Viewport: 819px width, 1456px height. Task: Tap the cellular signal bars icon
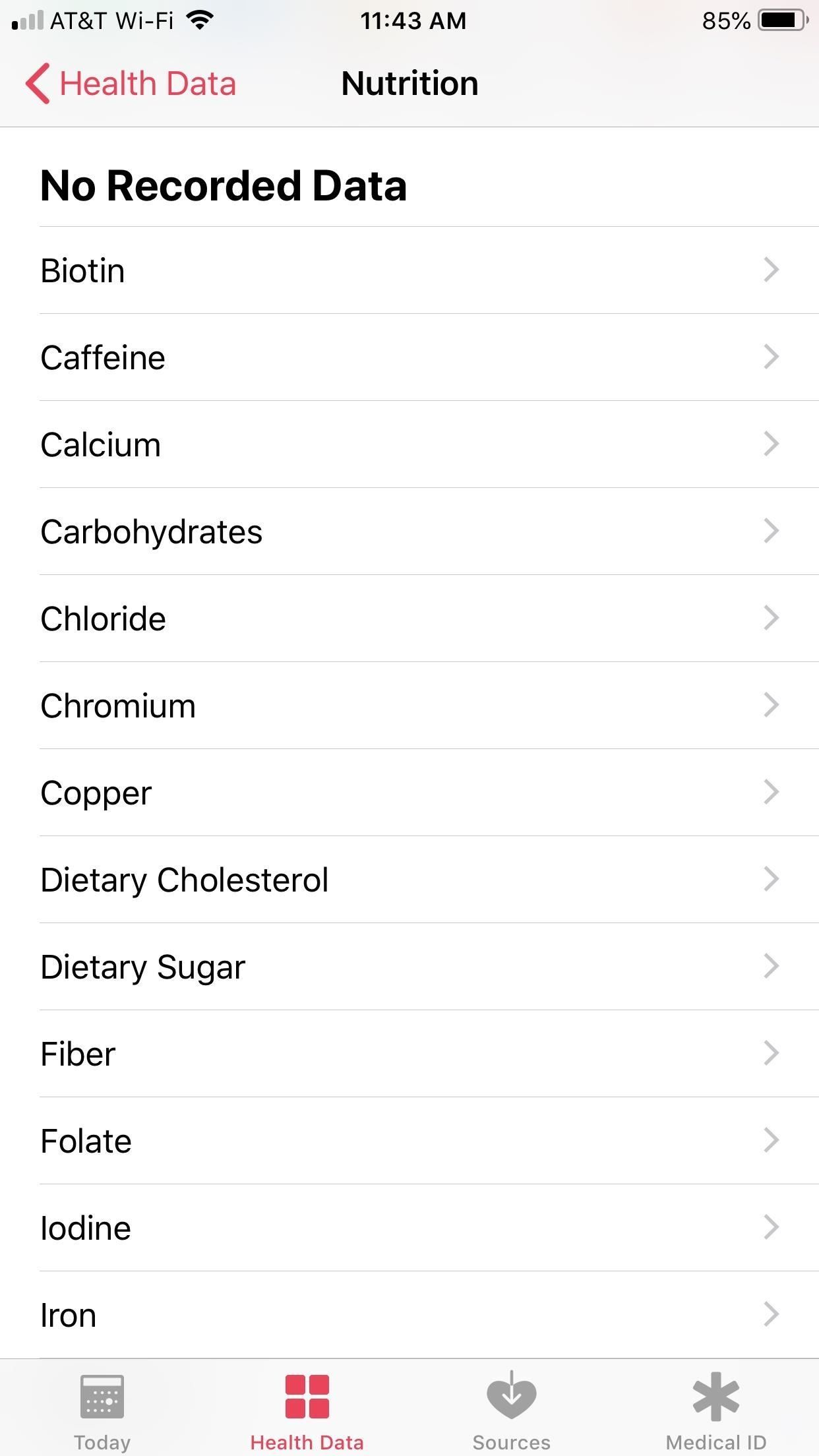[x=28, y=20]
